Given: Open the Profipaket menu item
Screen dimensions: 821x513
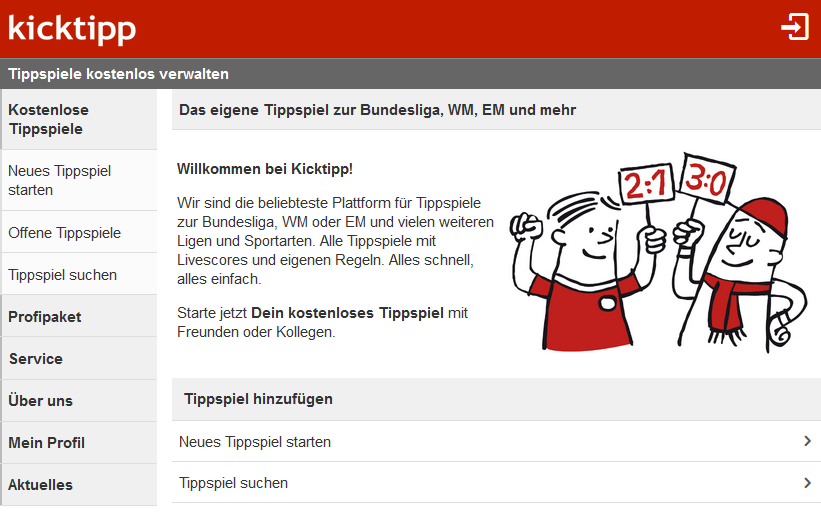Looking at the screenshot, I should [x=79, y=316].
